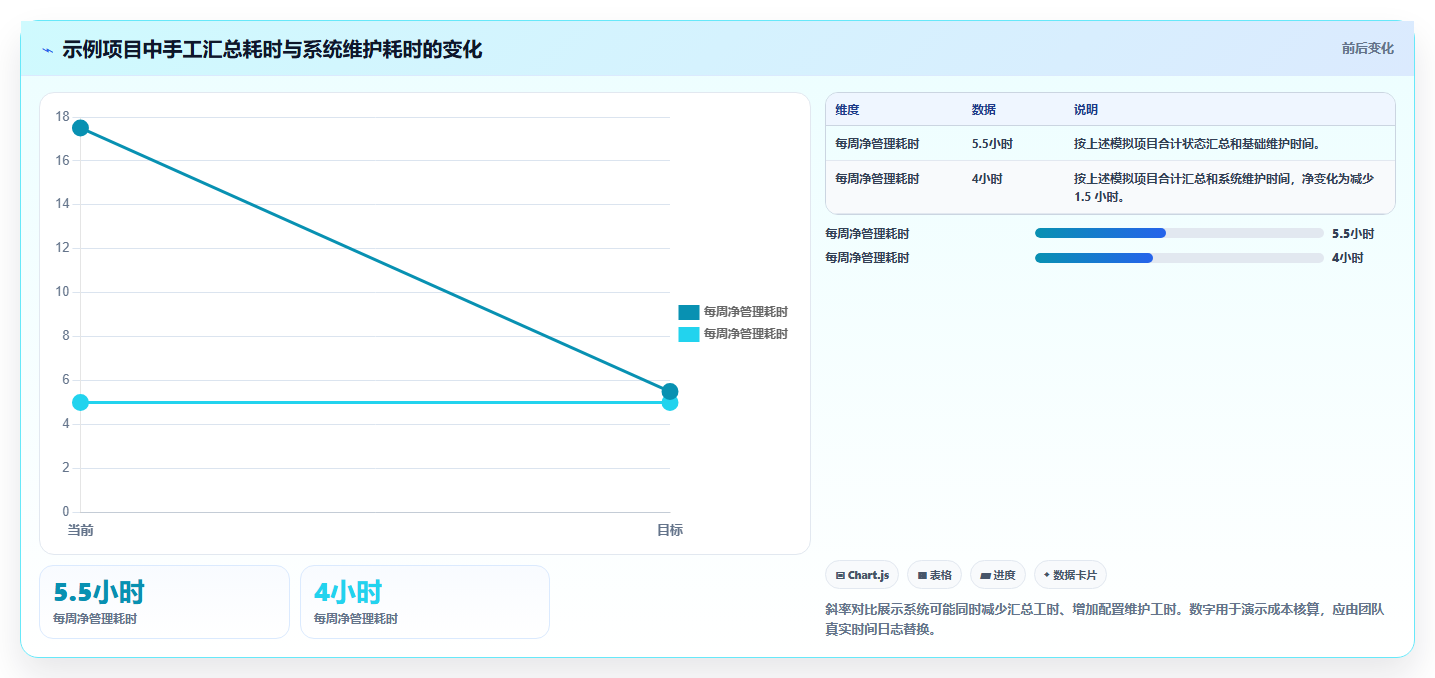Open the 4小时 stat card

click(425, 602)
